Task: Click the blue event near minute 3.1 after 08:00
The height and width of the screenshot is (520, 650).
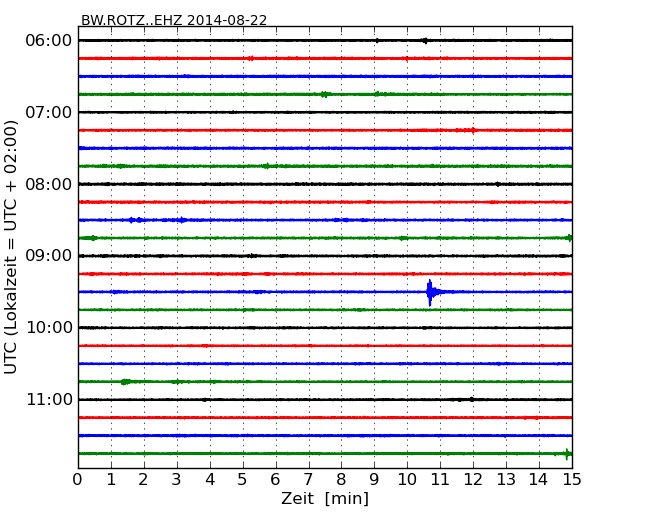Action: (x=182, y=220)
